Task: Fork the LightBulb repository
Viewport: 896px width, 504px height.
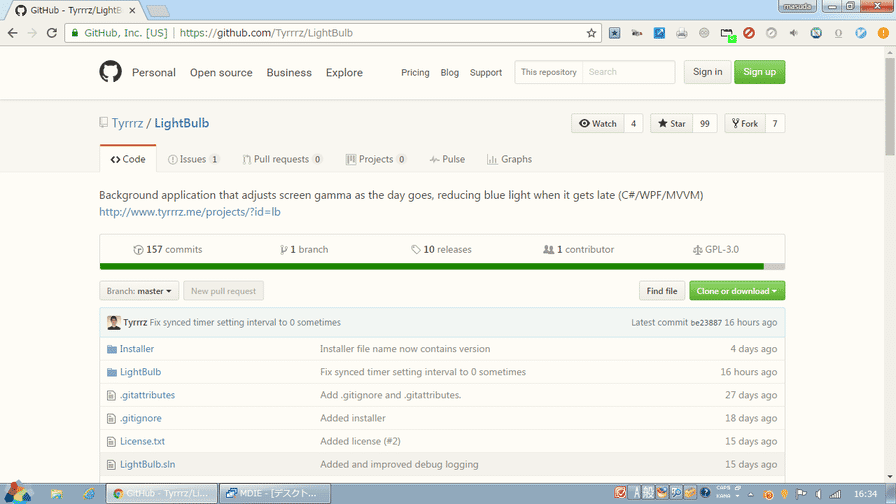Action: pos(745,123)
